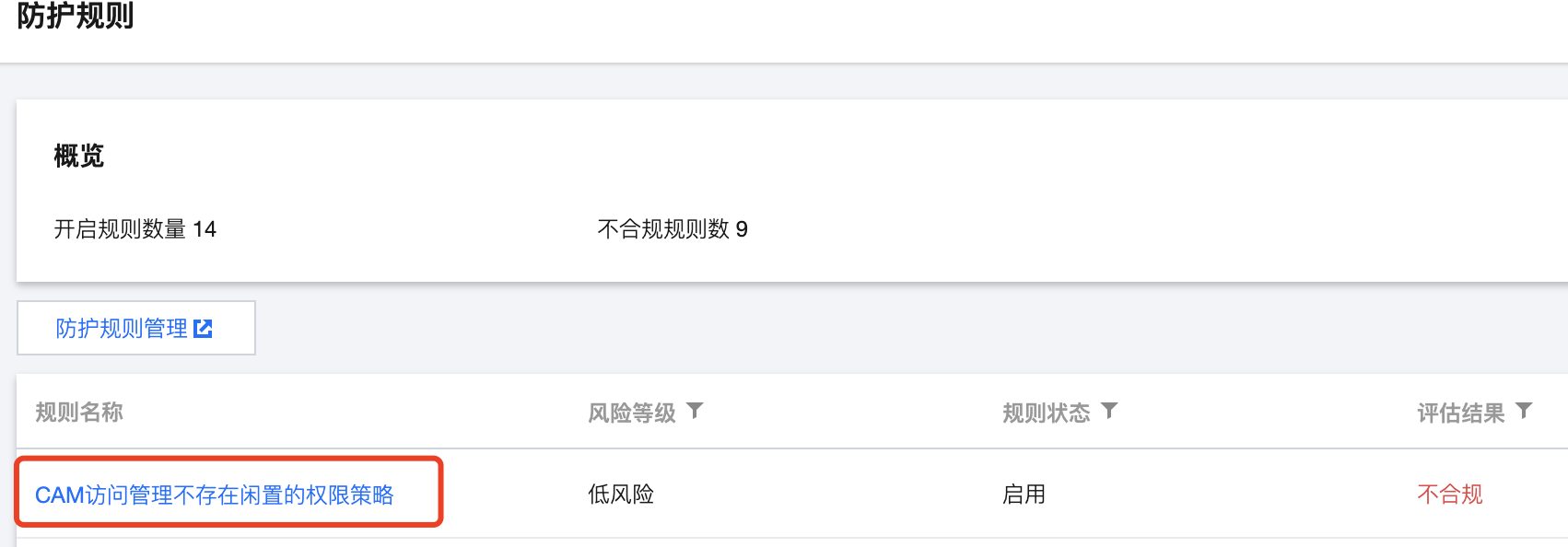Click the 开启规则数量 label
The image size is (1568, 547).
click(120, 229)
